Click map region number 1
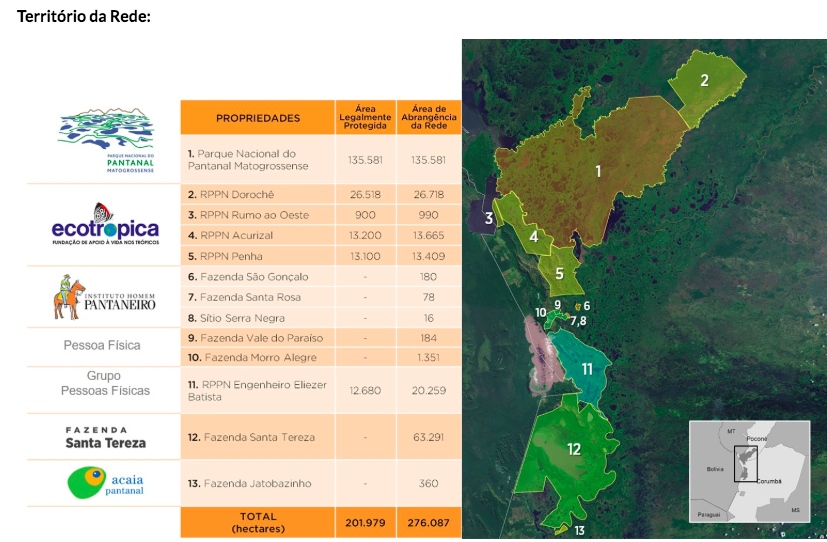This screenshot has width=827, height=542. [x=598, y=171]
